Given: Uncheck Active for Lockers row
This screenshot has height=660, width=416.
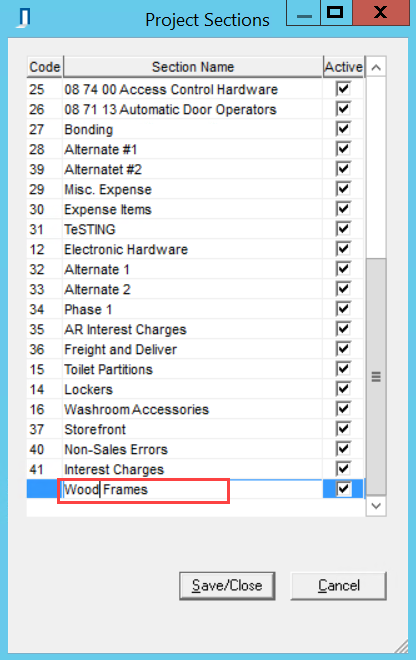Looking at the screenshot, I should pos(343,389).
